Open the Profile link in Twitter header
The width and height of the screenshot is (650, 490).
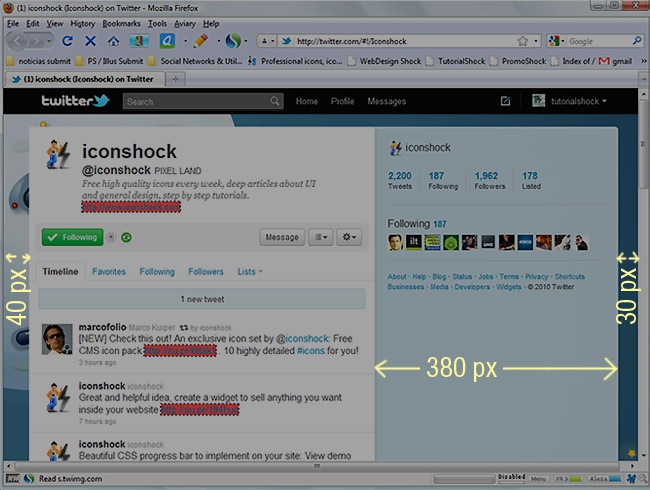(x=342, y=101)
